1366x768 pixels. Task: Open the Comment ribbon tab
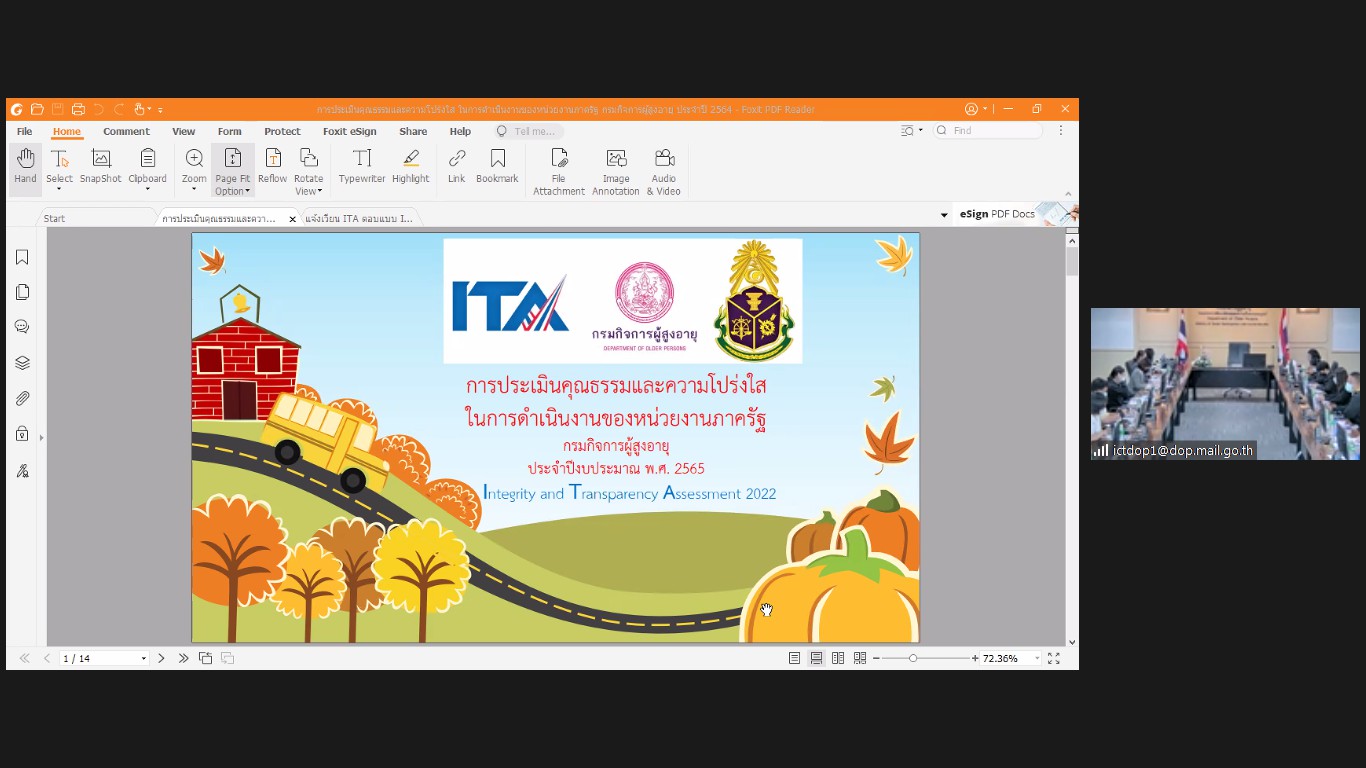pos(126,131)
